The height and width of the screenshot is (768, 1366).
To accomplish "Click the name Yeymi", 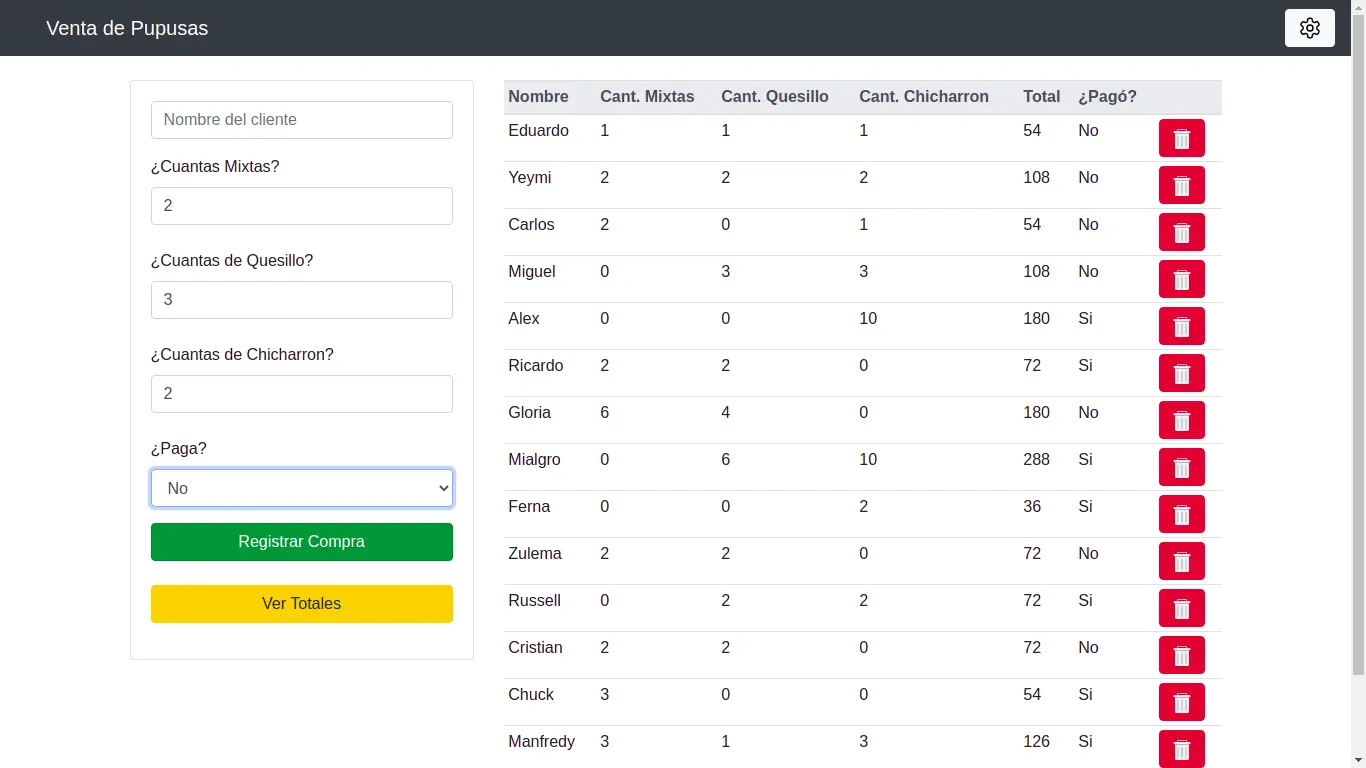I will 529,178.
